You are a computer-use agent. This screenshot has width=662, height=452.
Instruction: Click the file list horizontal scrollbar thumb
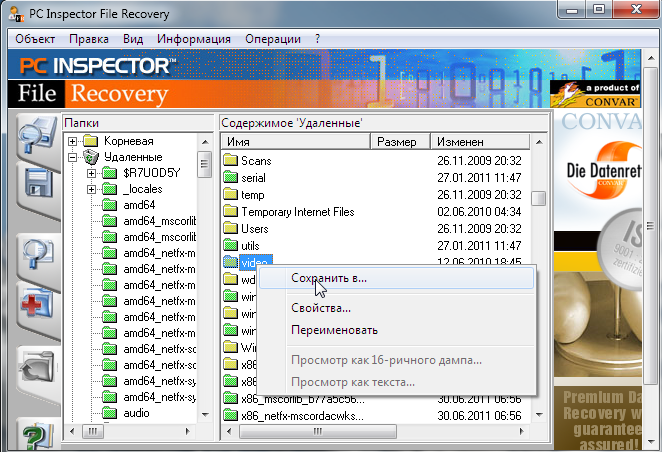pyautogui.click(x=317, y=431)
